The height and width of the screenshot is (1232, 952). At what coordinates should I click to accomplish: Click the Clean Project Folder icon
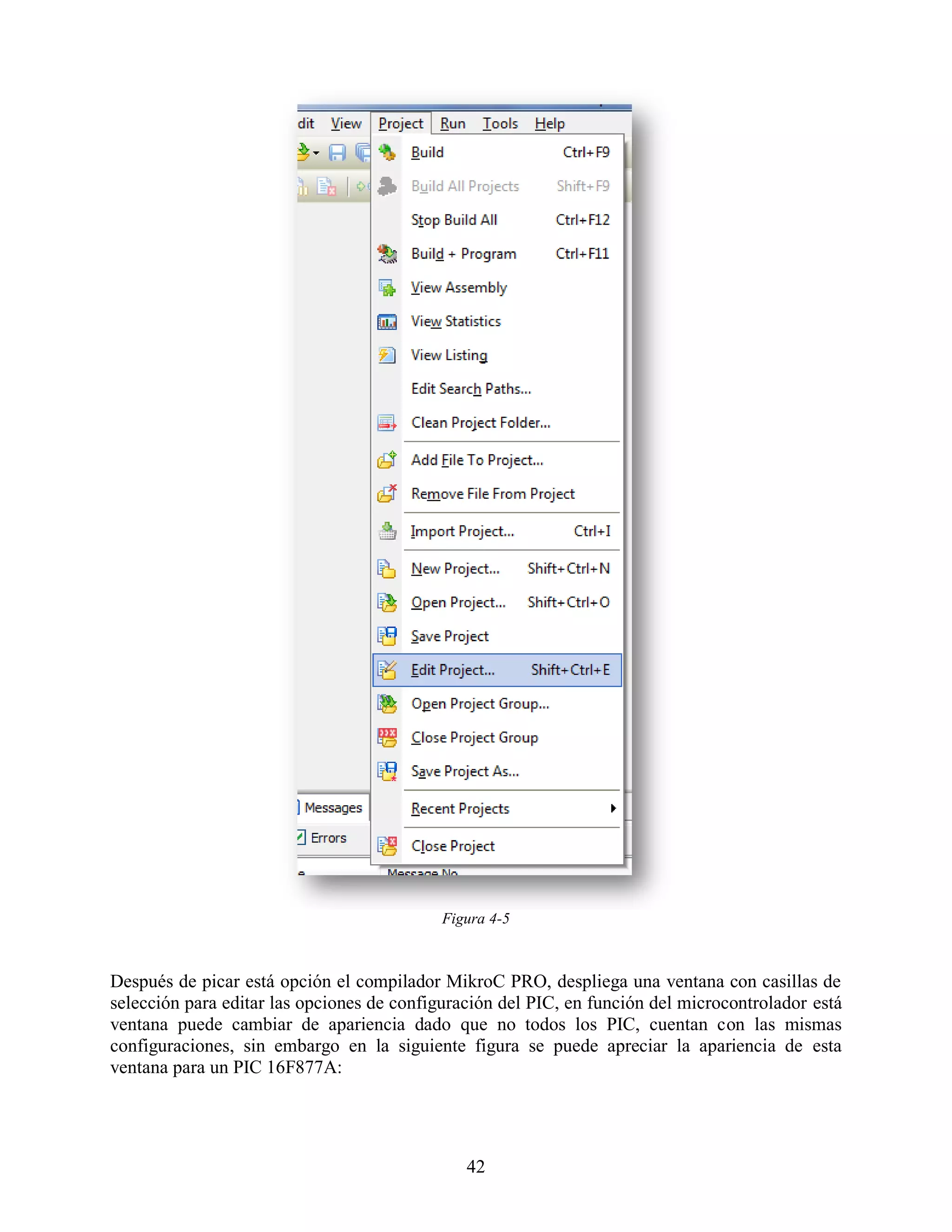pyautogui.click(x=387, y=423)
